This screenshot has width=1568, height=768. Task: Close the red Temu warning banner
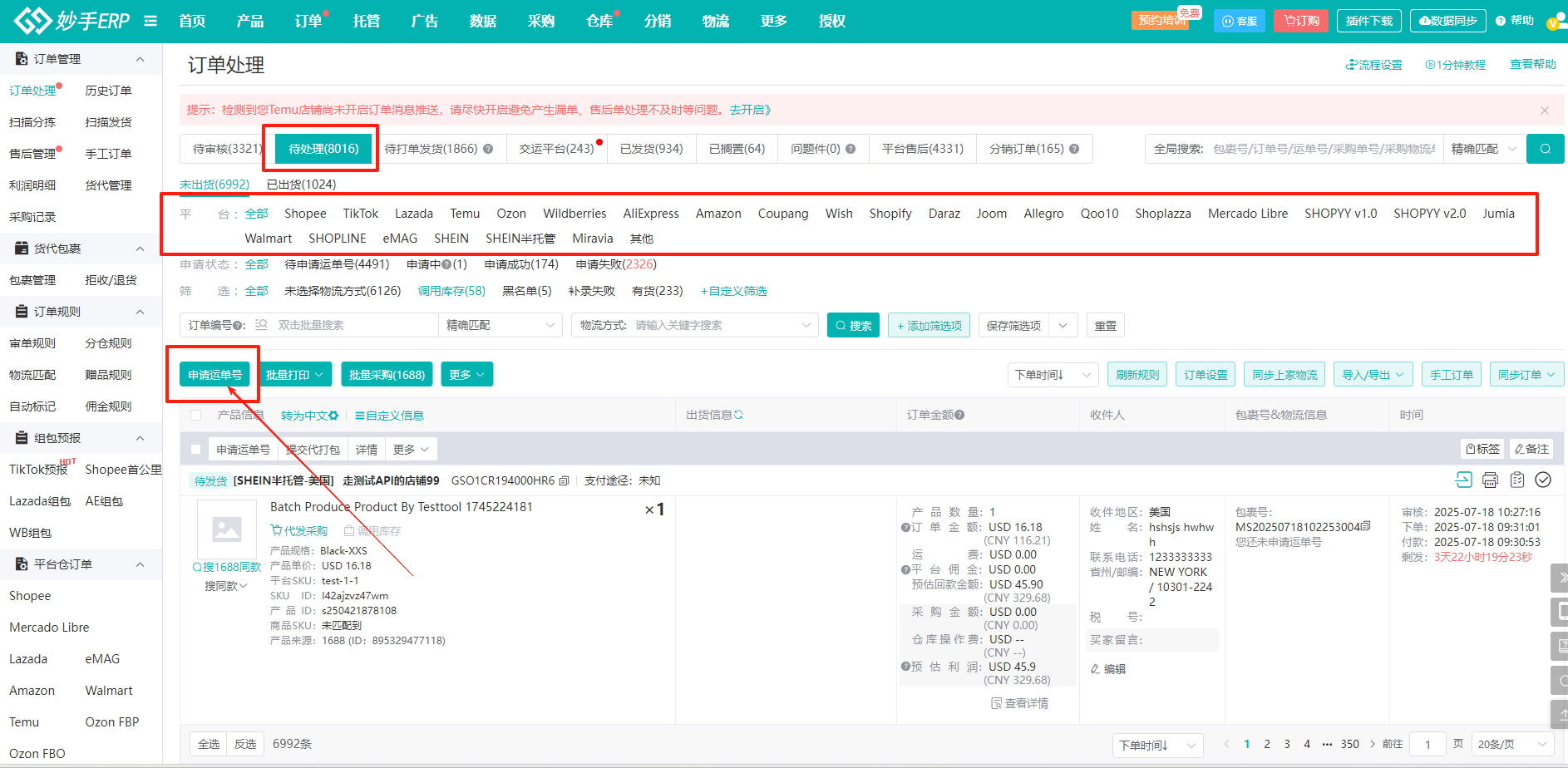pos(1544,111)
